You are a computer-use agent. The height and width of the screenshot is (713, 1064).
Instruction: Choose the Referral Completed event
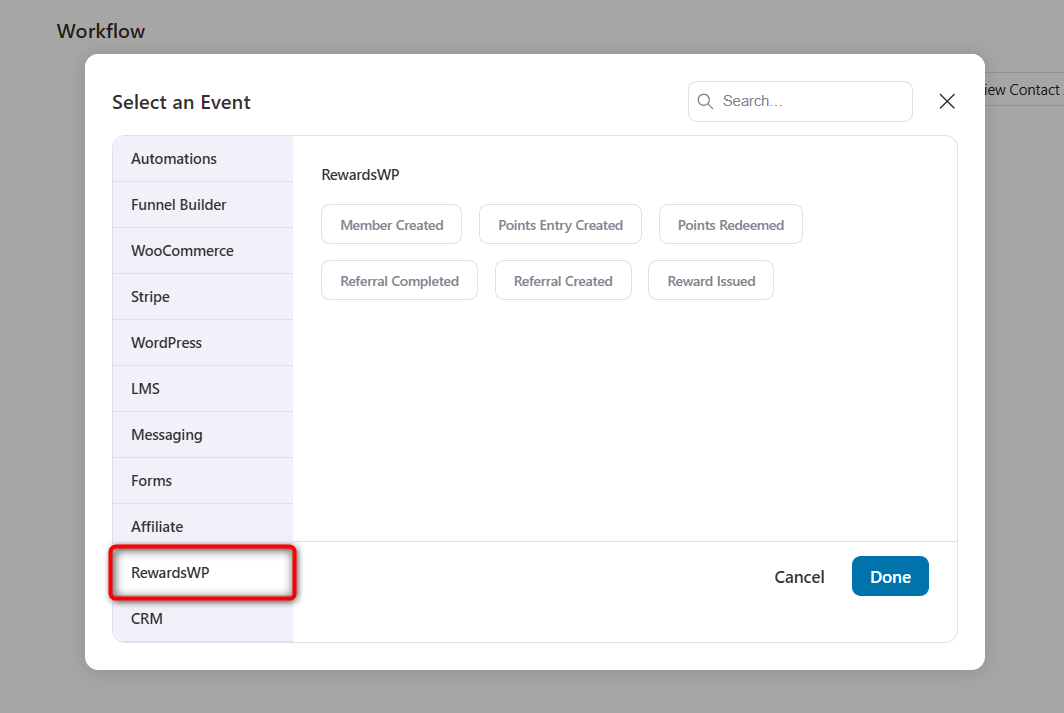pos(399,280)
